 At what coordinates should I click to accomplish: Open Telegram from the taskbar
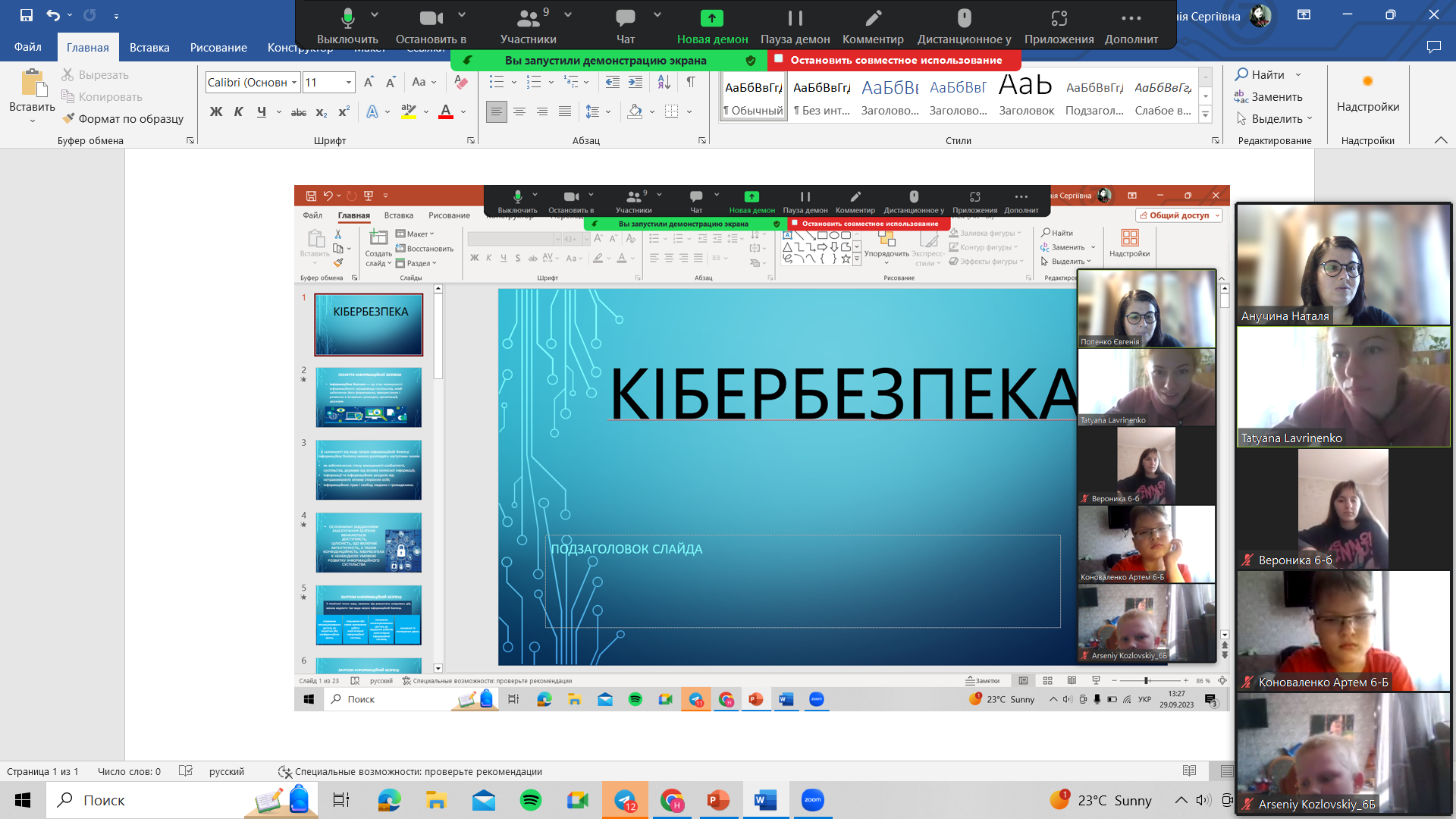(626, 800)
